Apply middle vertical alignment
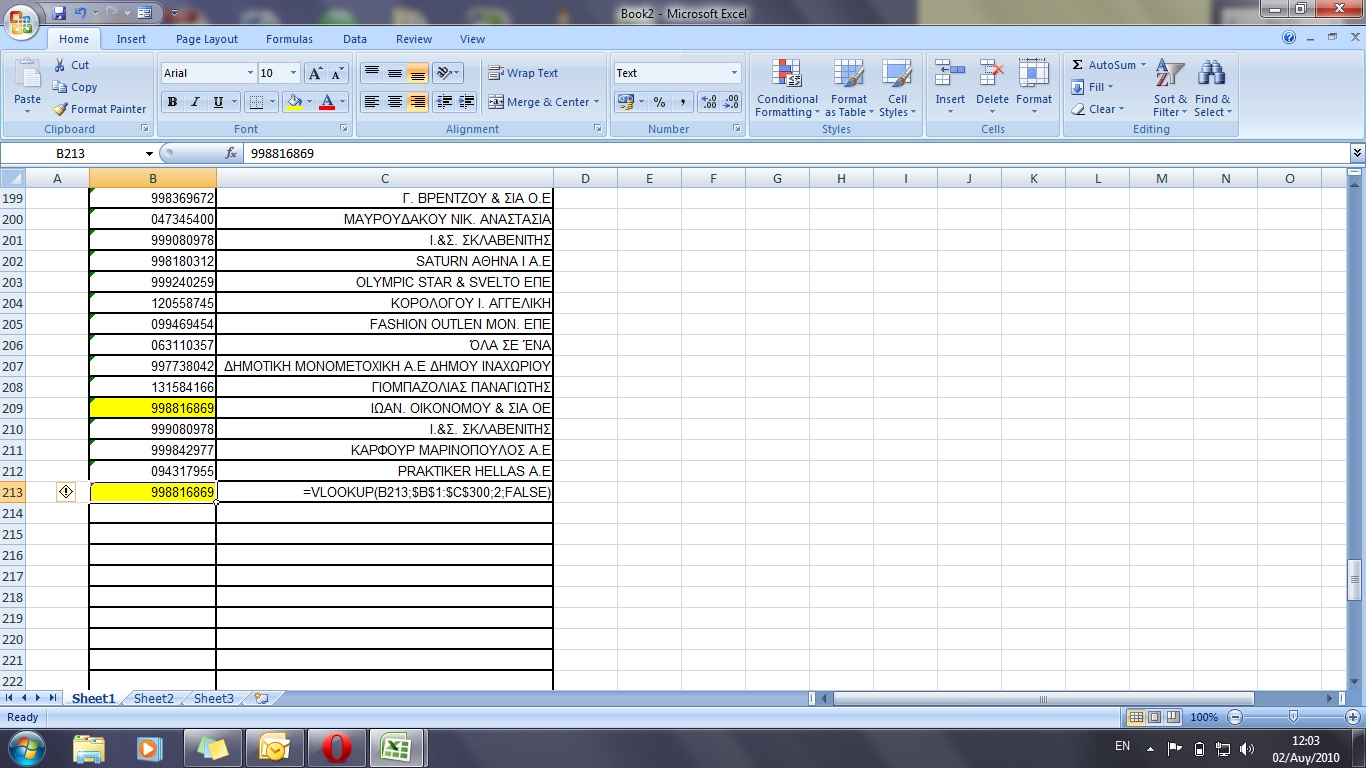 pos(394,73)
